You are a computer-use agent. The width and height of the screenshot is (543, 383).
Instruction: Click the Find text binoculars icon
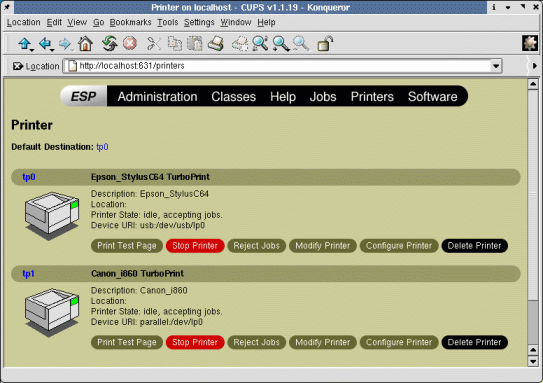pos(260,44)
